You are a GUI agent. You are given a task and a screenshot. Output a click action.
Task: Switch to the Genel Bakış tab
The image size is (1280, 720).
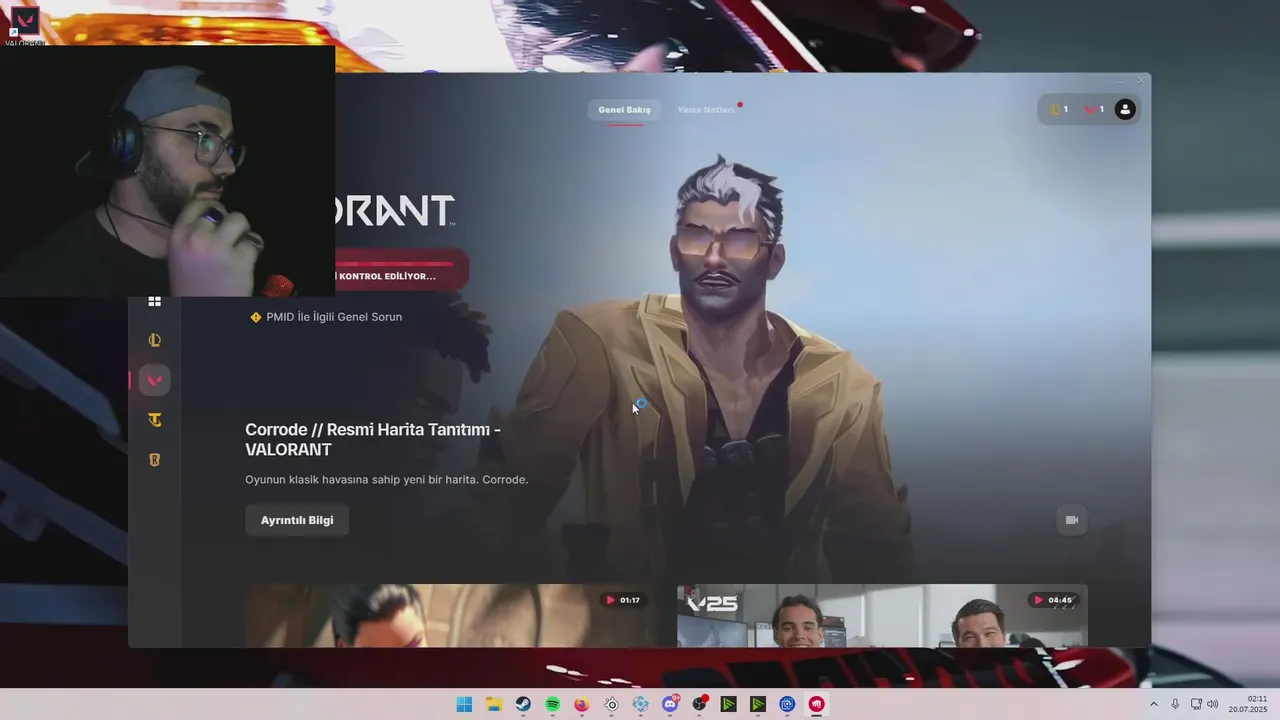pos(624,109)
